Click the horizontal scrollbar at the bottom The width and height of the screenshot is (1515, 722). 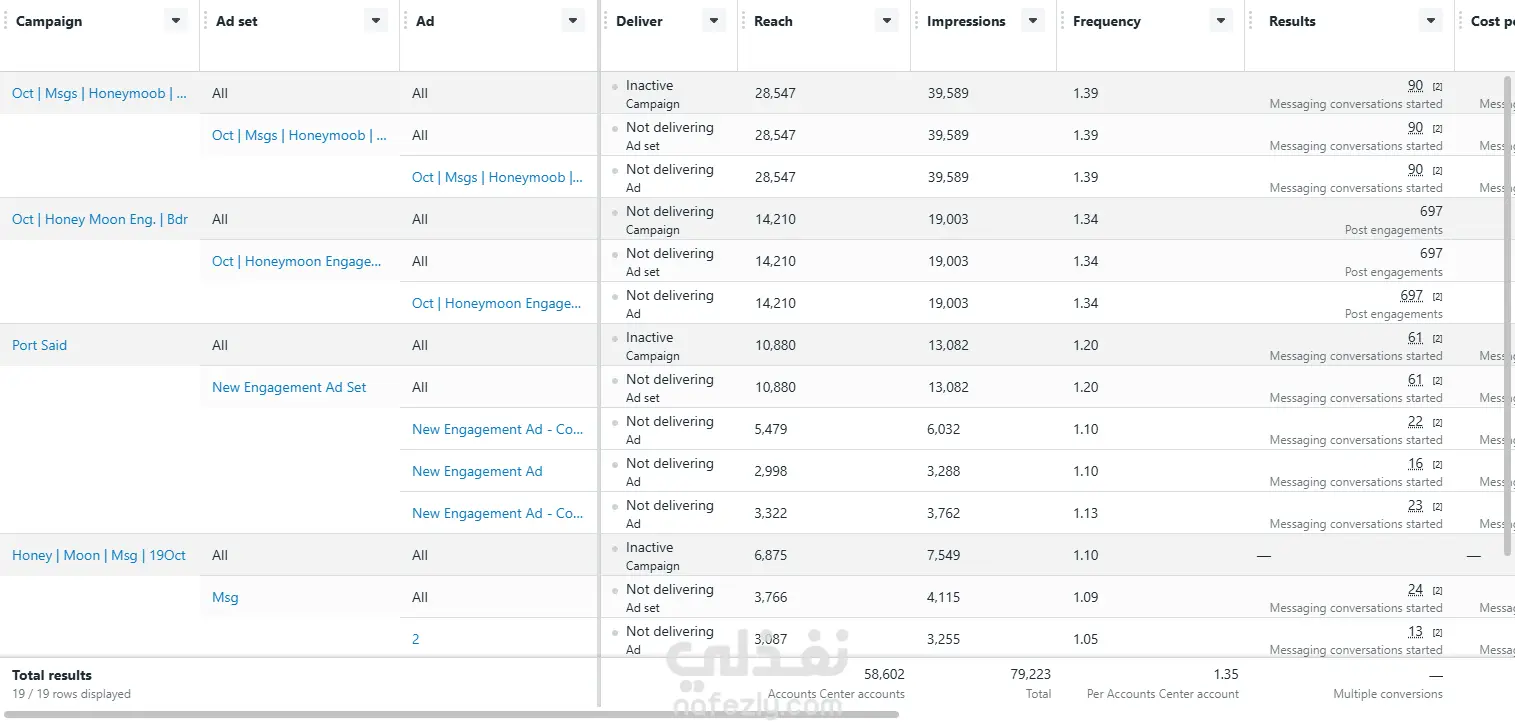tap(450, 714)
